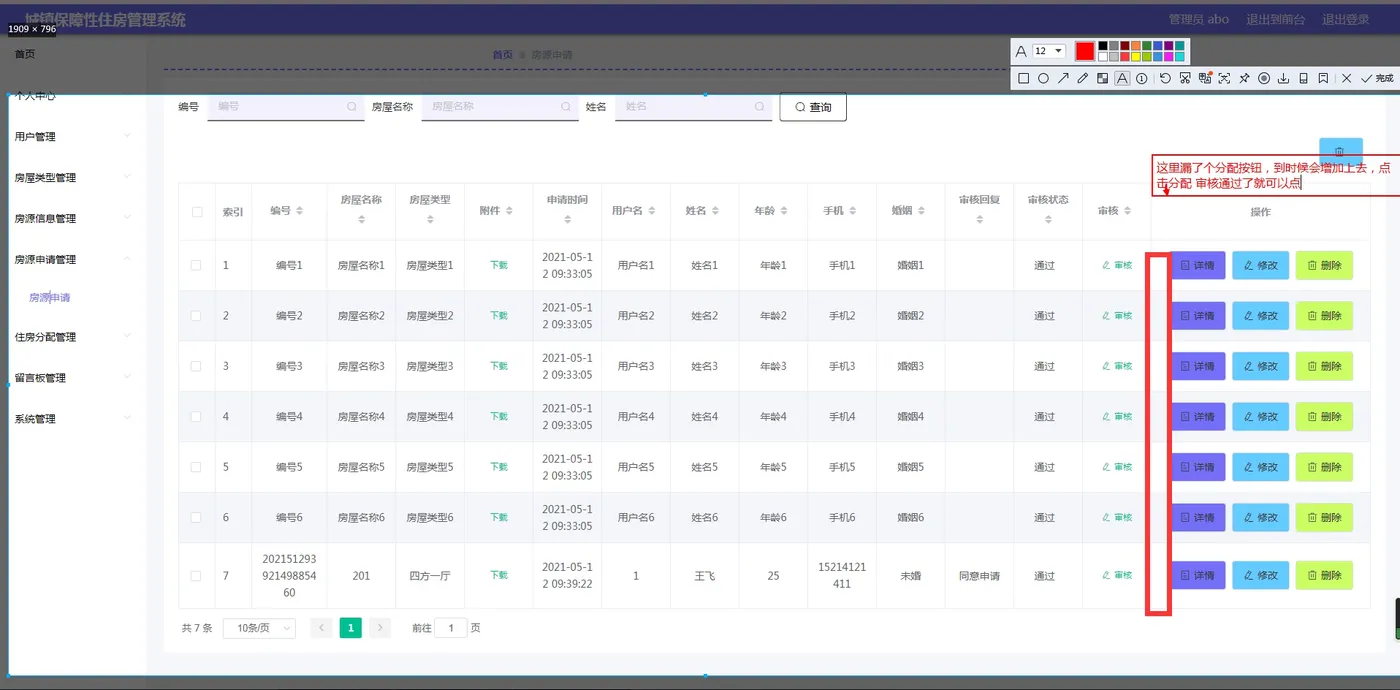Check the checkbox for row 编号1
The image size is (1400, 690).
tap(196, 265)
